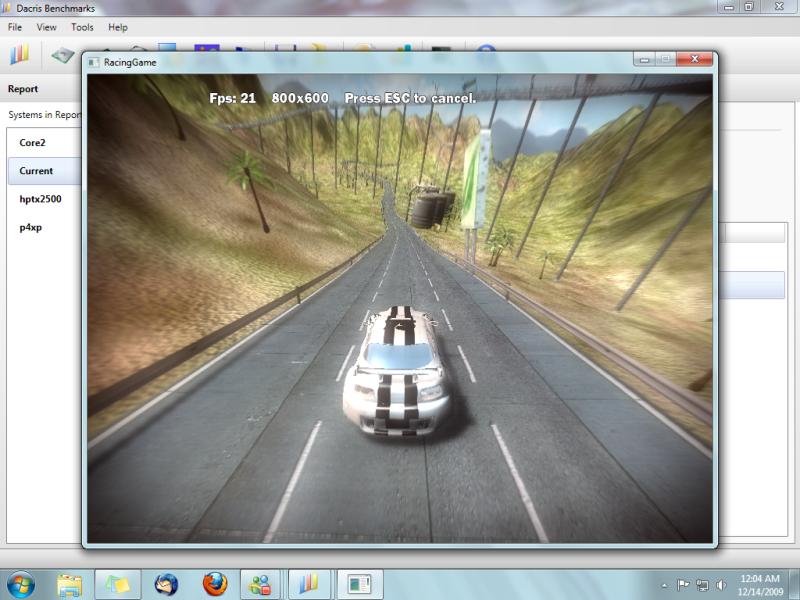The image size is (800, 600).
Task: Click the taskbar clock and date
Action: [760, 585]
